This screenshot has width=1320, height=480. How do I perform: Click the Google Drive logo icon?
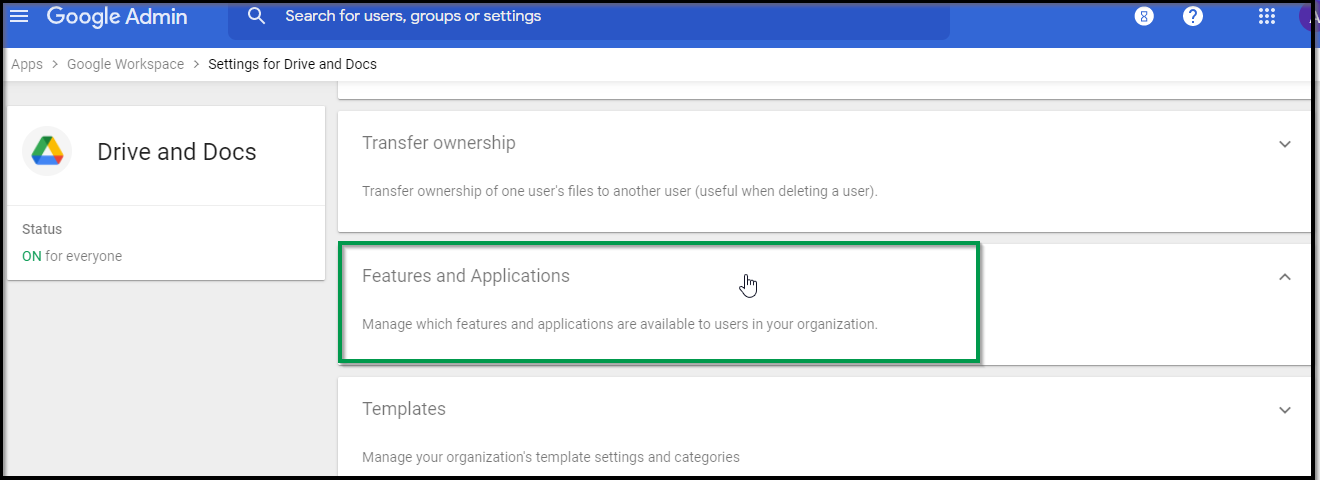tap(47, 152)
